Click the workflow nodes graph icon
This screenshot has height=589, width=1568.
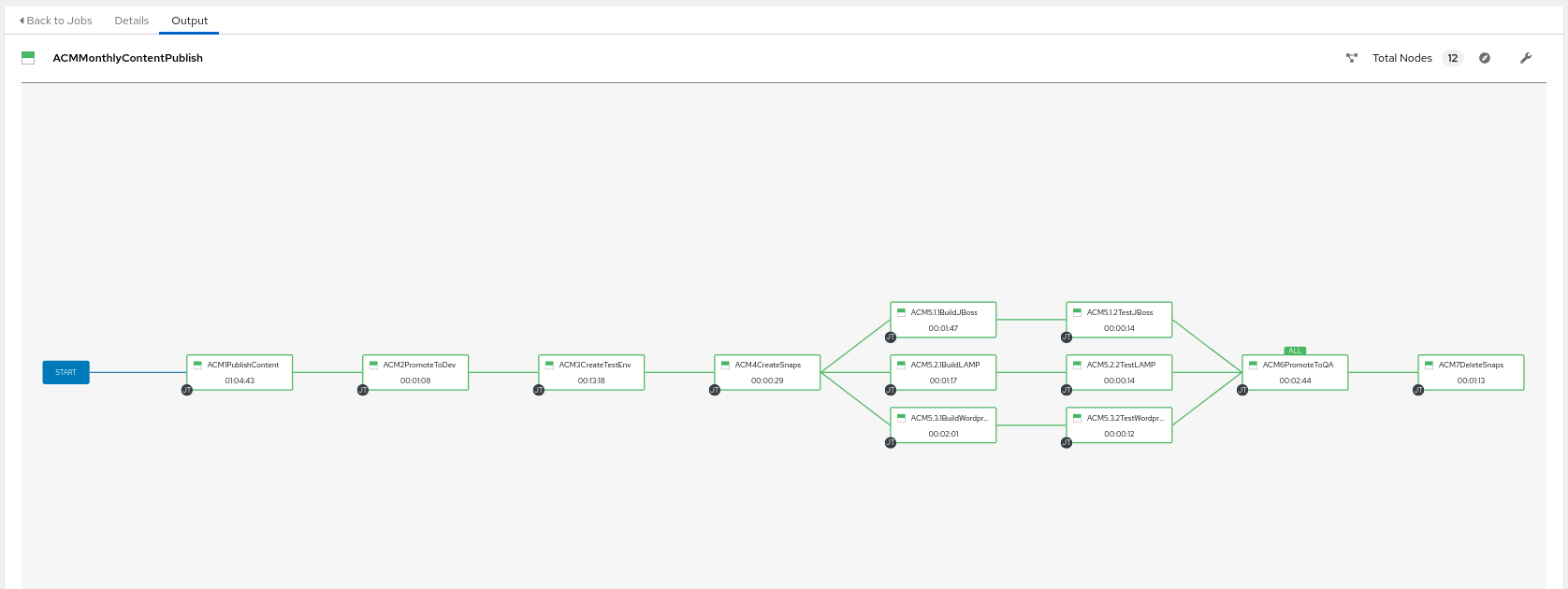point(1352,58)
